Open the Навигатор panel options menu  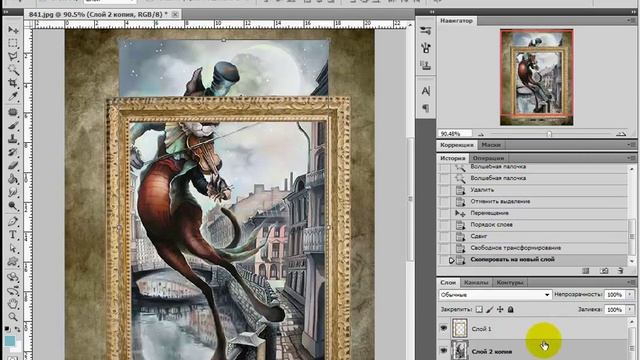631,20
